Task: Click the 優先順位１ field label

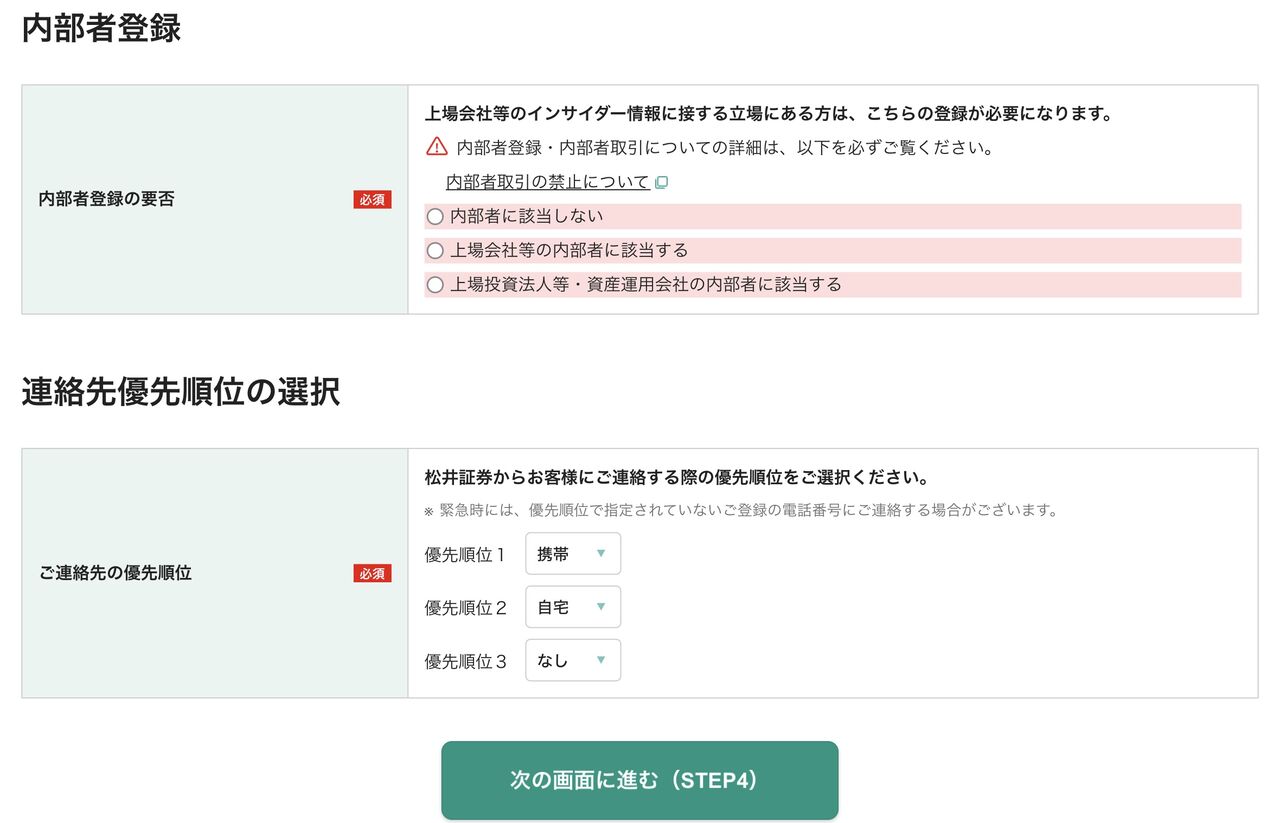Action: [466, 554]
